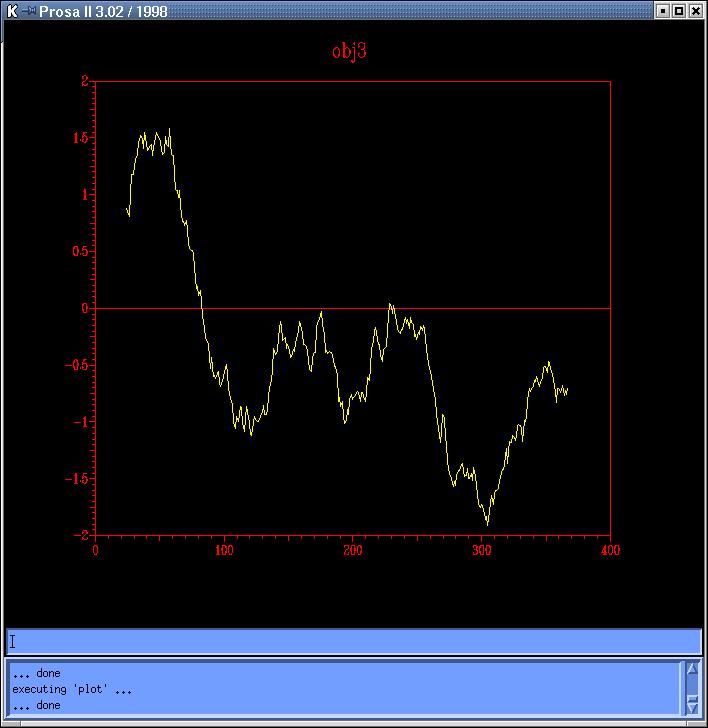Close the Prosa II window
708x728 pixels.
click(x=696, y=11)
